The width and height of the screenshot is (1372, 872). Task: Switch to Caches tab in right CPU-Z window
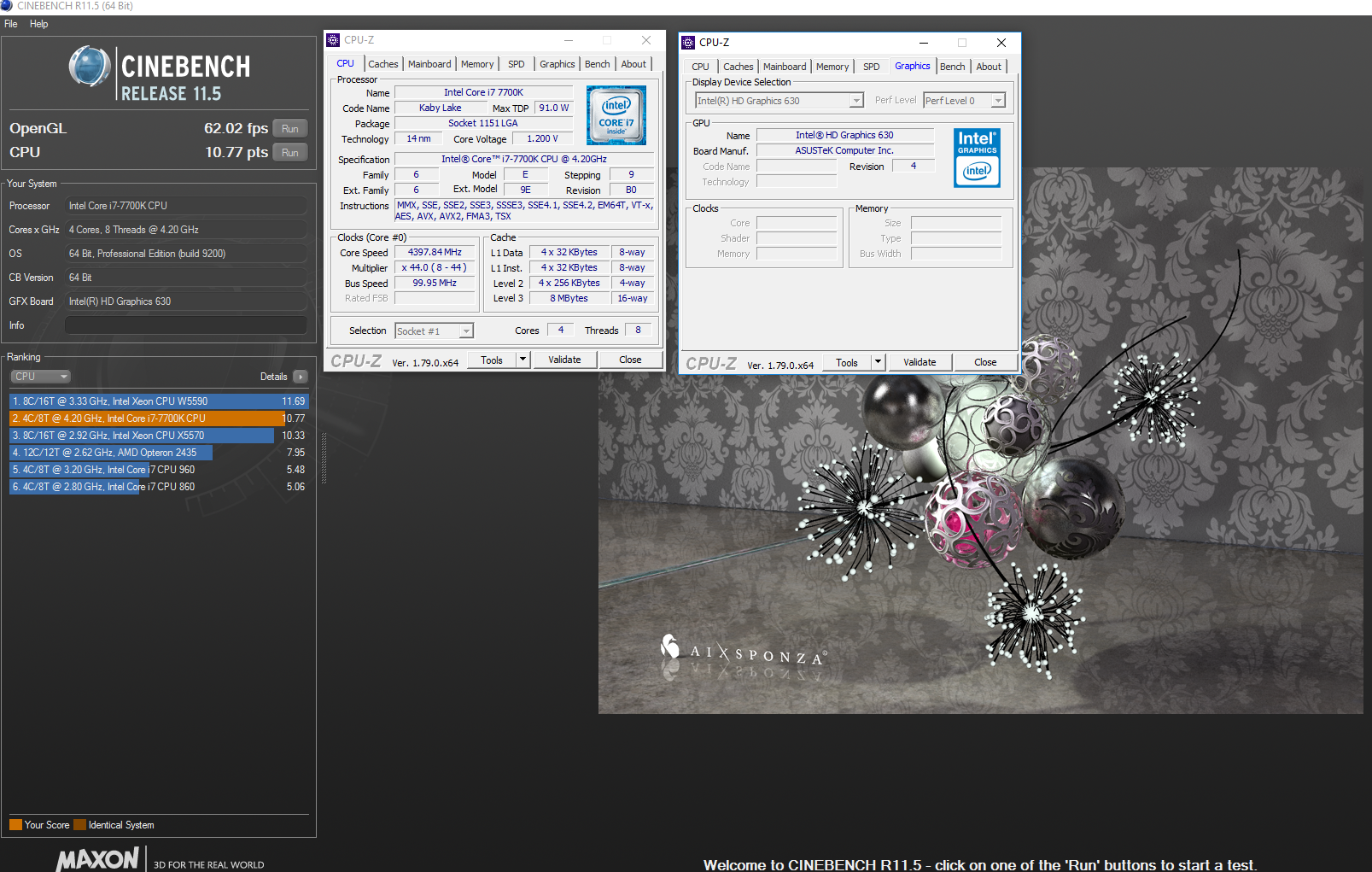(739, 67)
